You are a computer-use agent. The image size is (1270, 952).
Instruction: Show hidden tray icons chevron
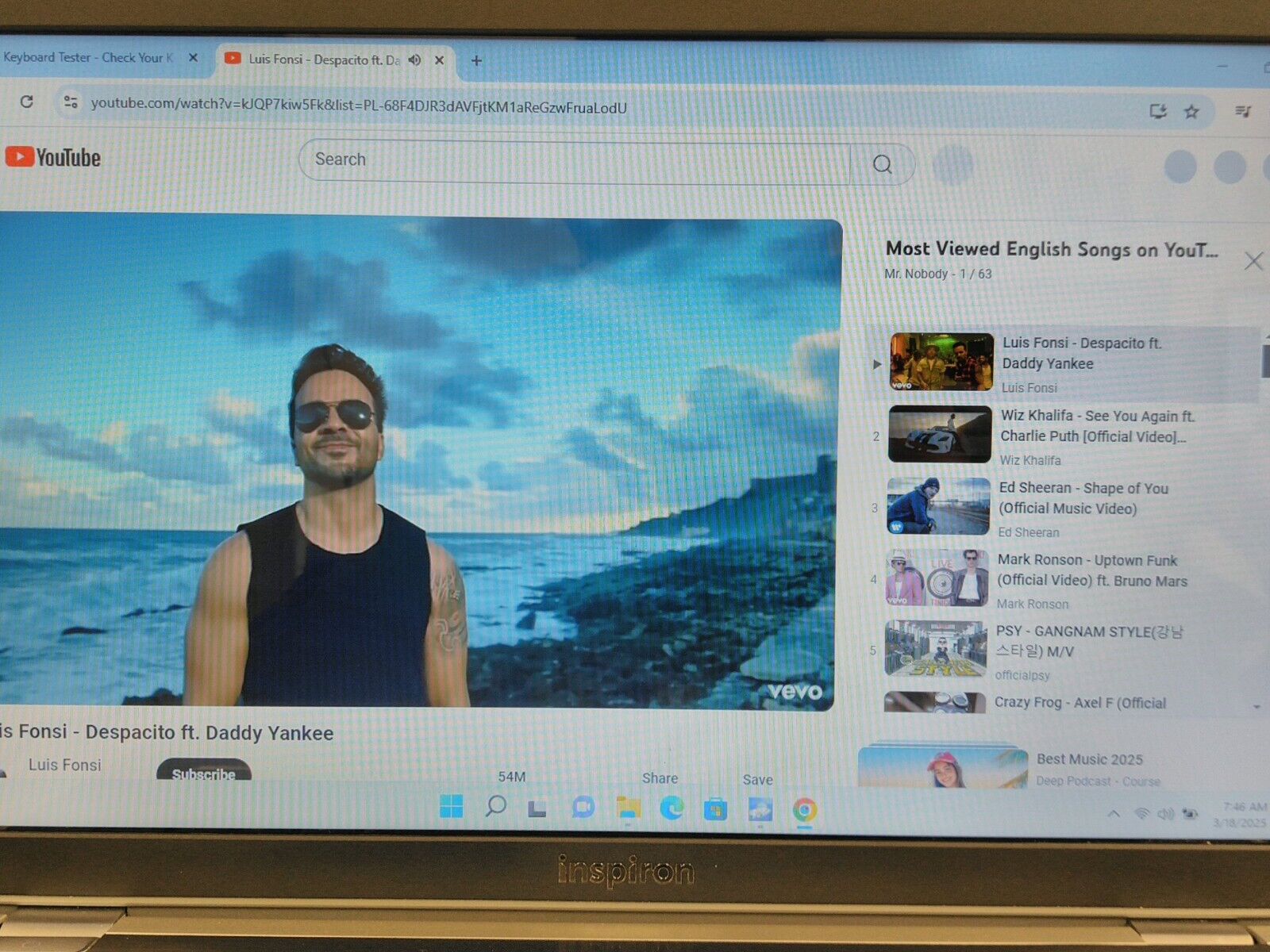click(1114, 814)
